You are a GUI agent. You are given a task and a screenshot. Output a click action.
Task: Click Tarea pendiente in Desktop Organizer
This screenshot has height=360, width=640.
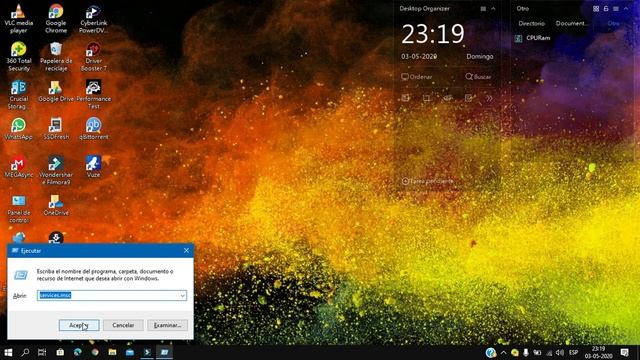427,181
